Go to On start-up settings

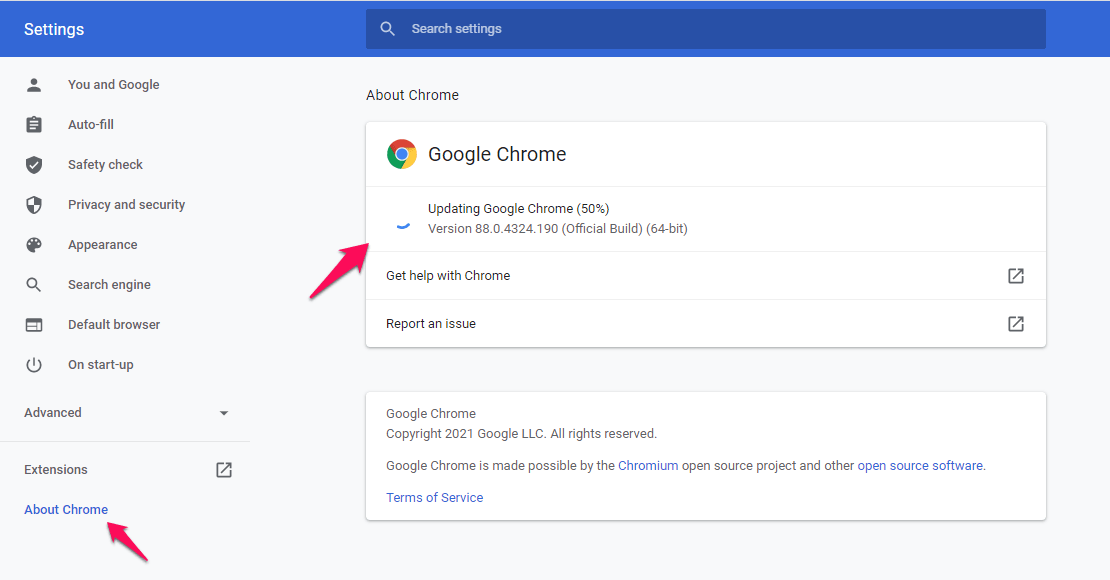(x=101, y=365)
